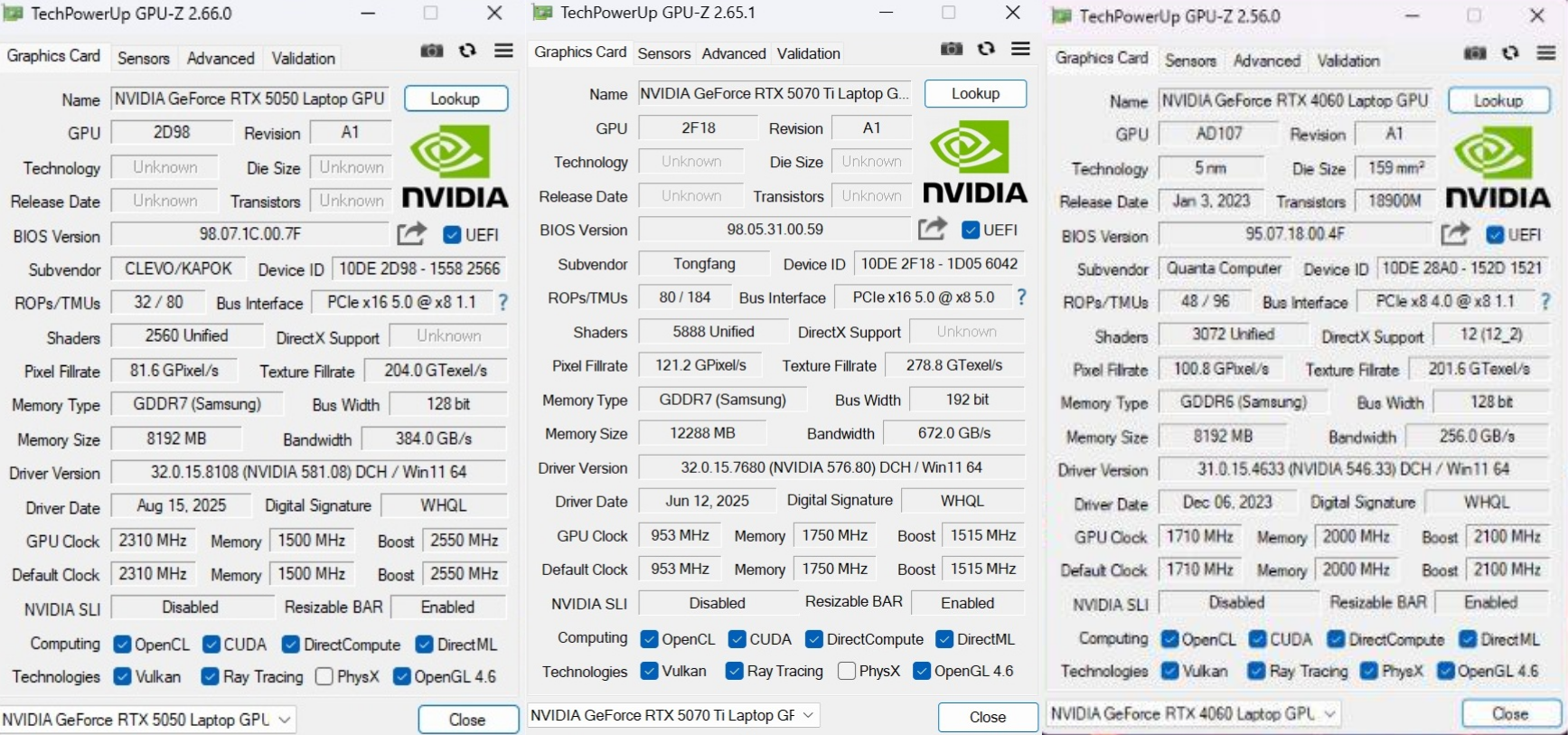The height and width of the screenshot is (735, 1568).
Task: Click the NVIDIA logo in the RTX 4060 window
Action: point(1498,166)
